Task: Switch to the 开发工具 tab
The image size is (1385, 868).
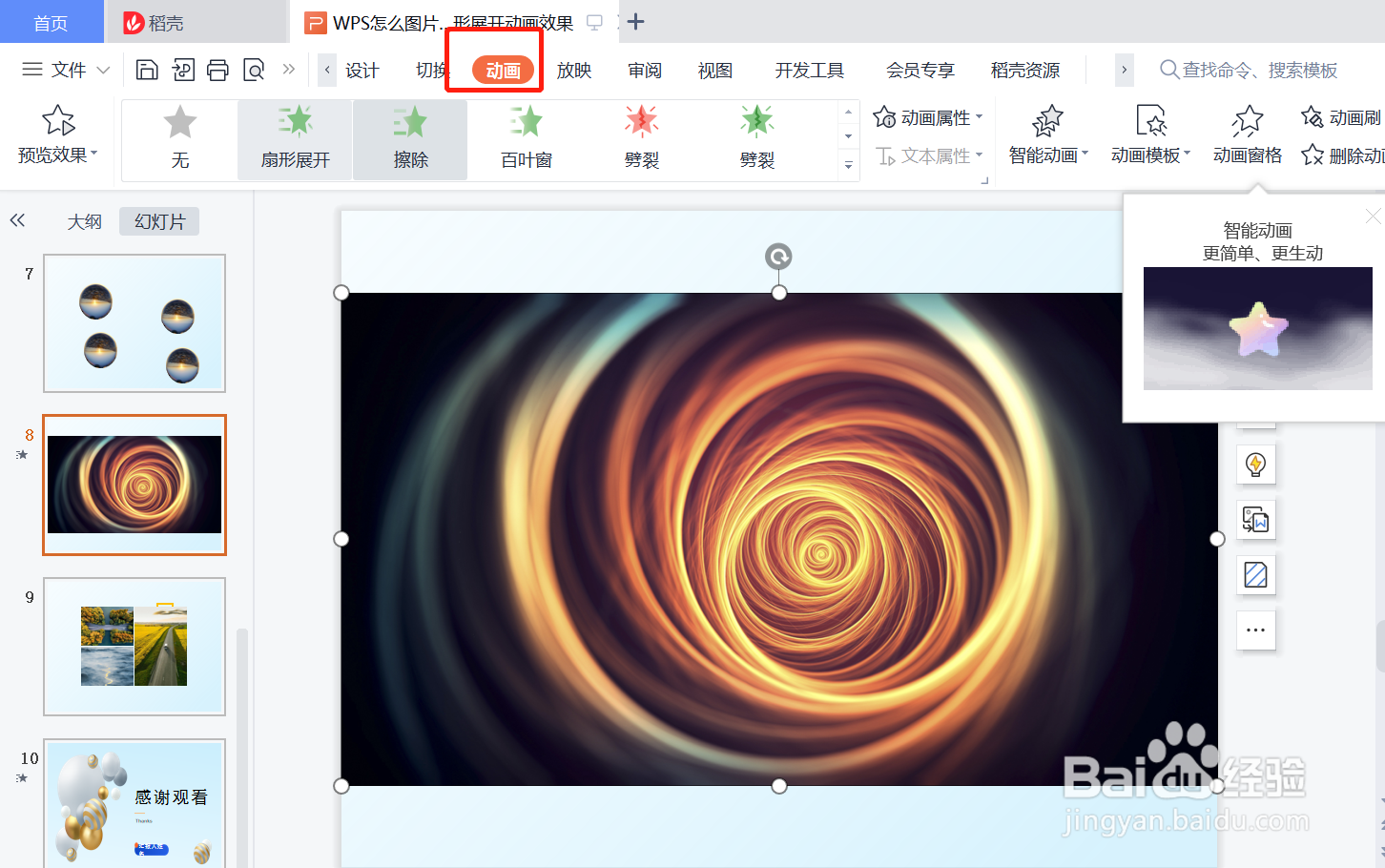Action: (810, 71)
